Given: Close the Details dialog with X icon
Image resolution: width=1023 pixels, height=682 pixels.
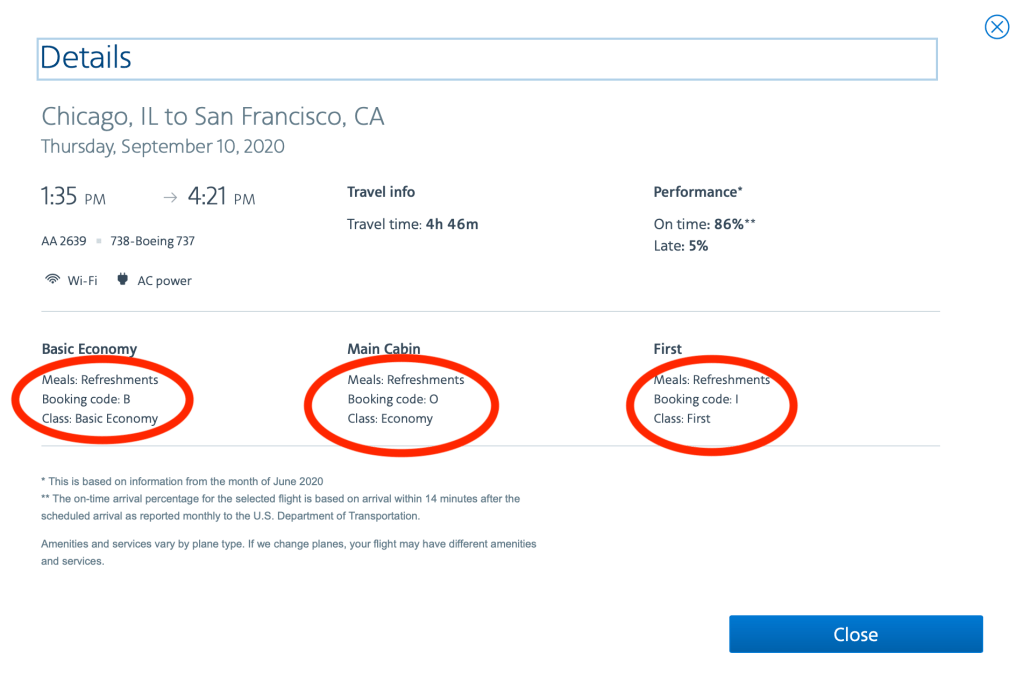Looking at the screenshot, I should (996, 27).
